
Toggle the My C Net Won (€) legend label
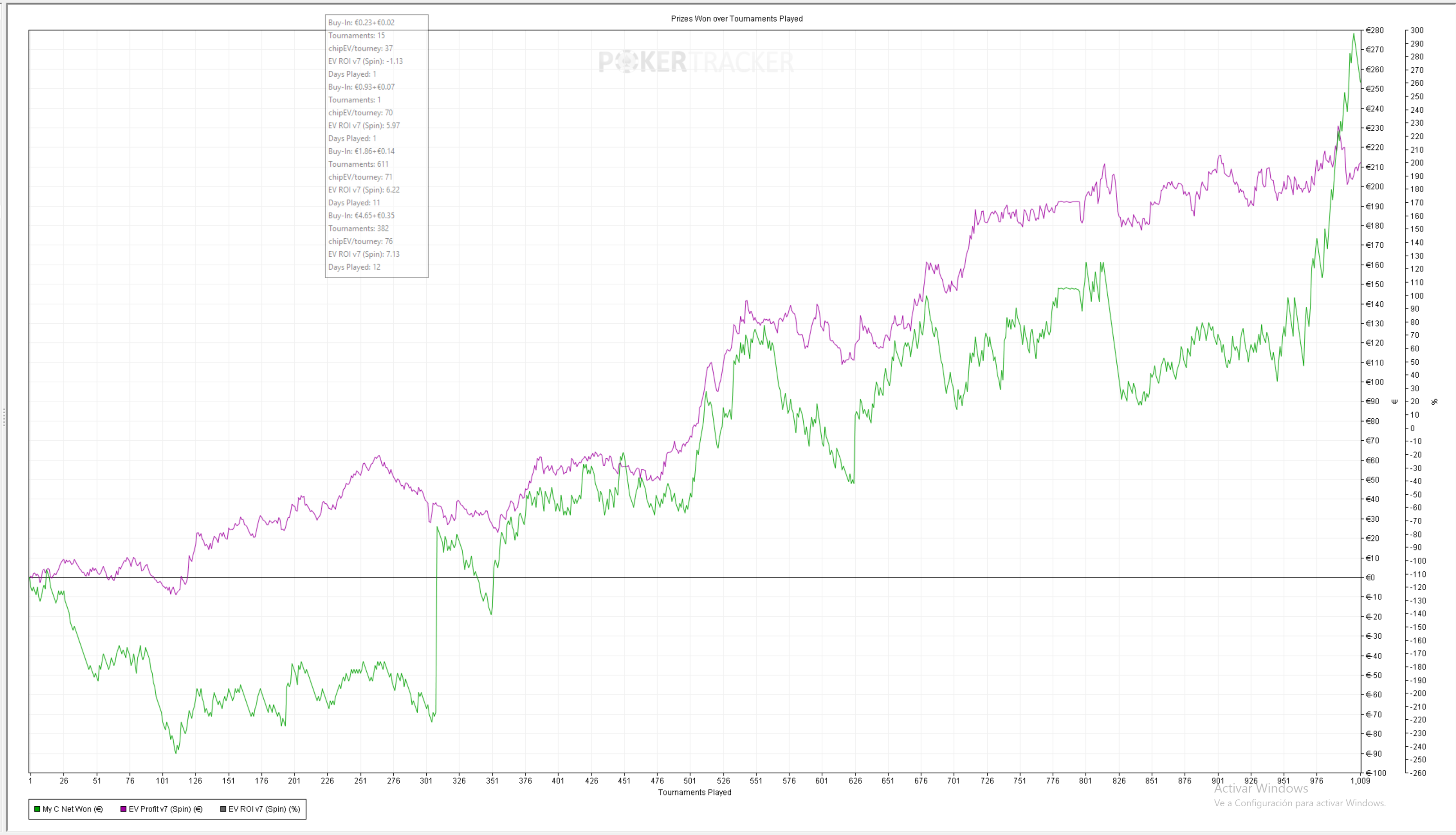(x=72, y=809)
